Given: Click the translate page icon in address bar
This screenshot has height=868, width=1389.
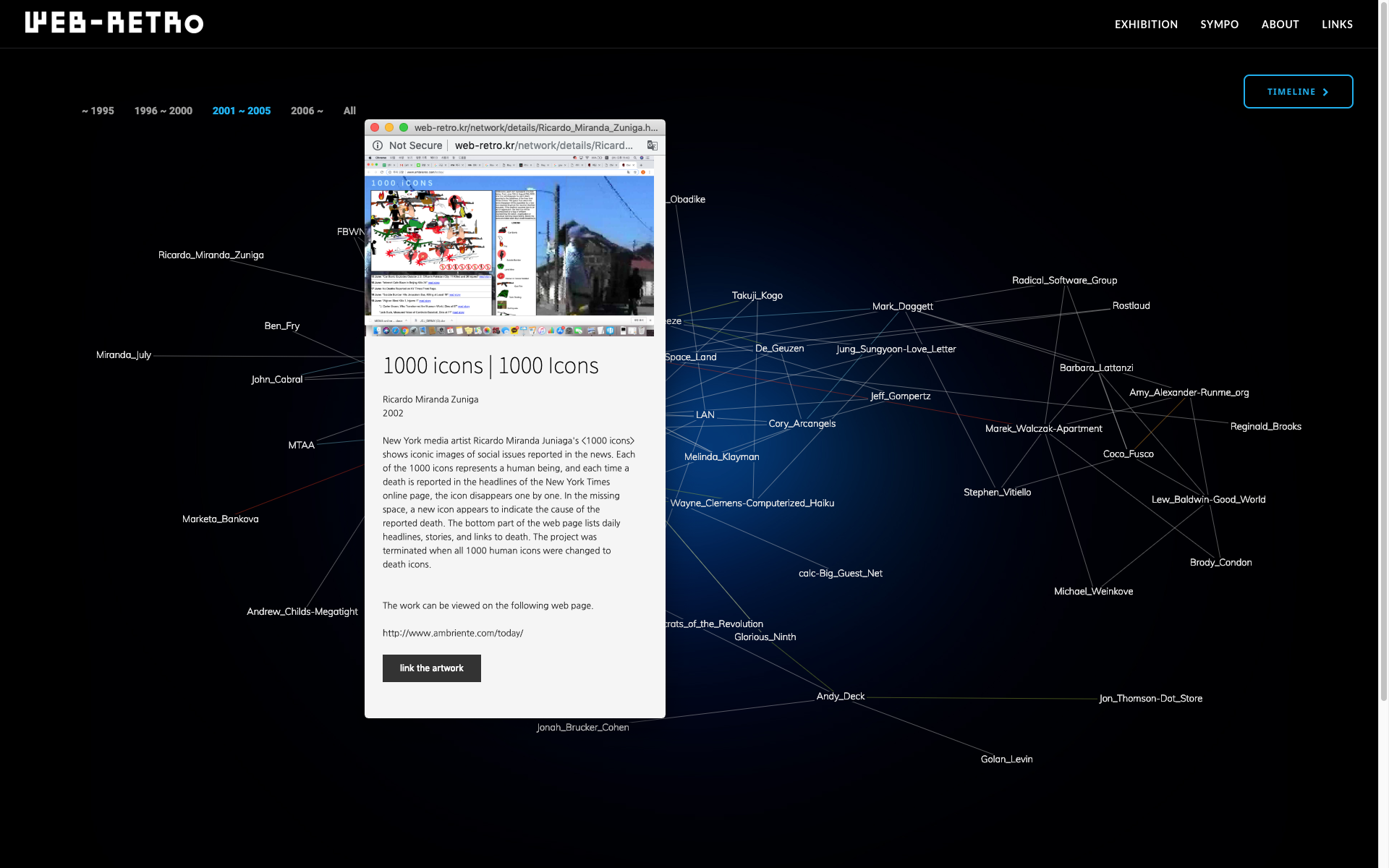Looking at the screenshot, I should [652, 145].
